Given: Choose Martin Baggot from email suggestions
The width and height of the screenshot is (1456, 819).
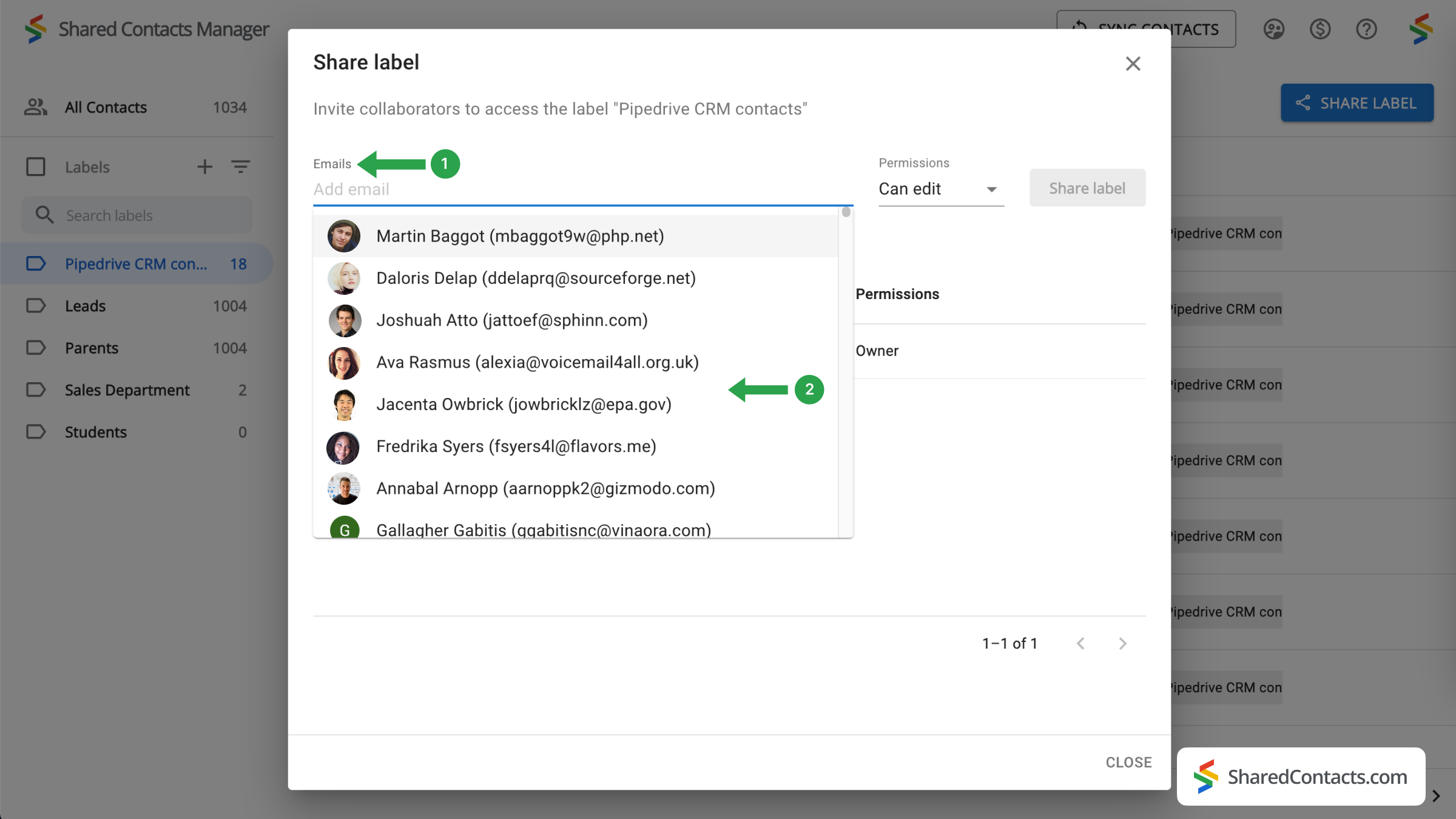Looking at the screenshot, I should (519, 236).
